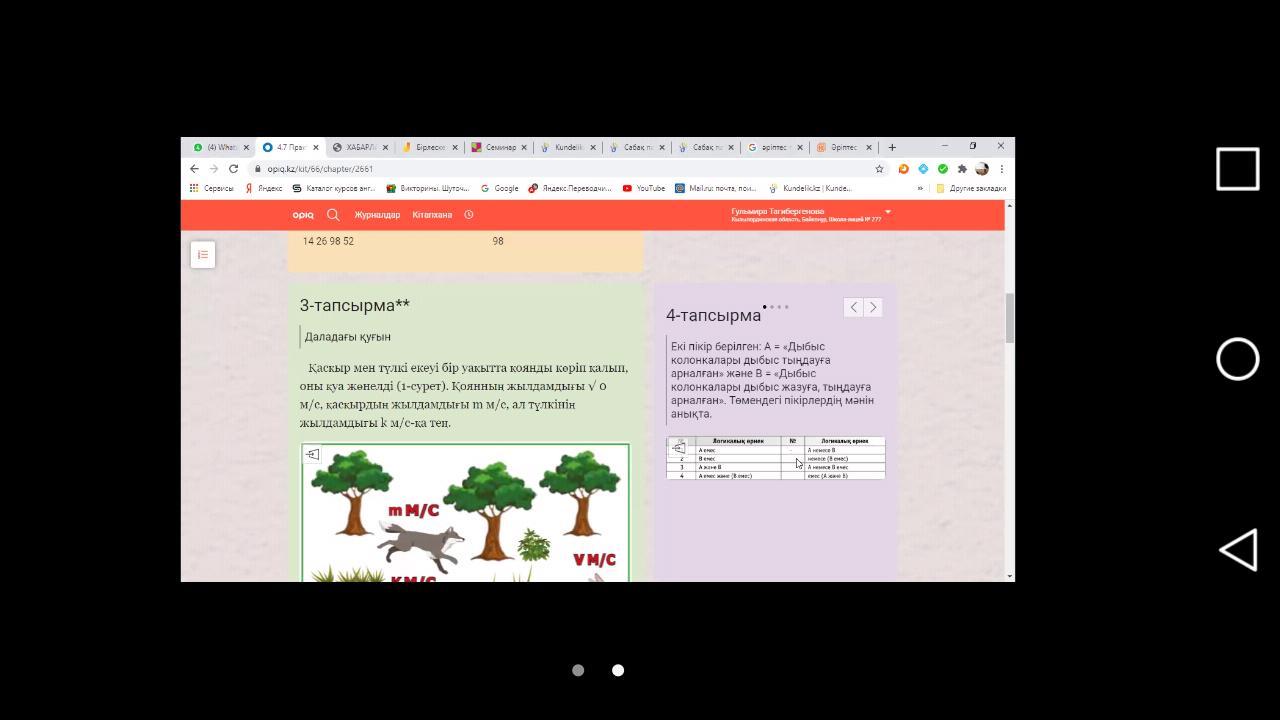
Task: Open the Кітапхана menu
Action: 432,215
